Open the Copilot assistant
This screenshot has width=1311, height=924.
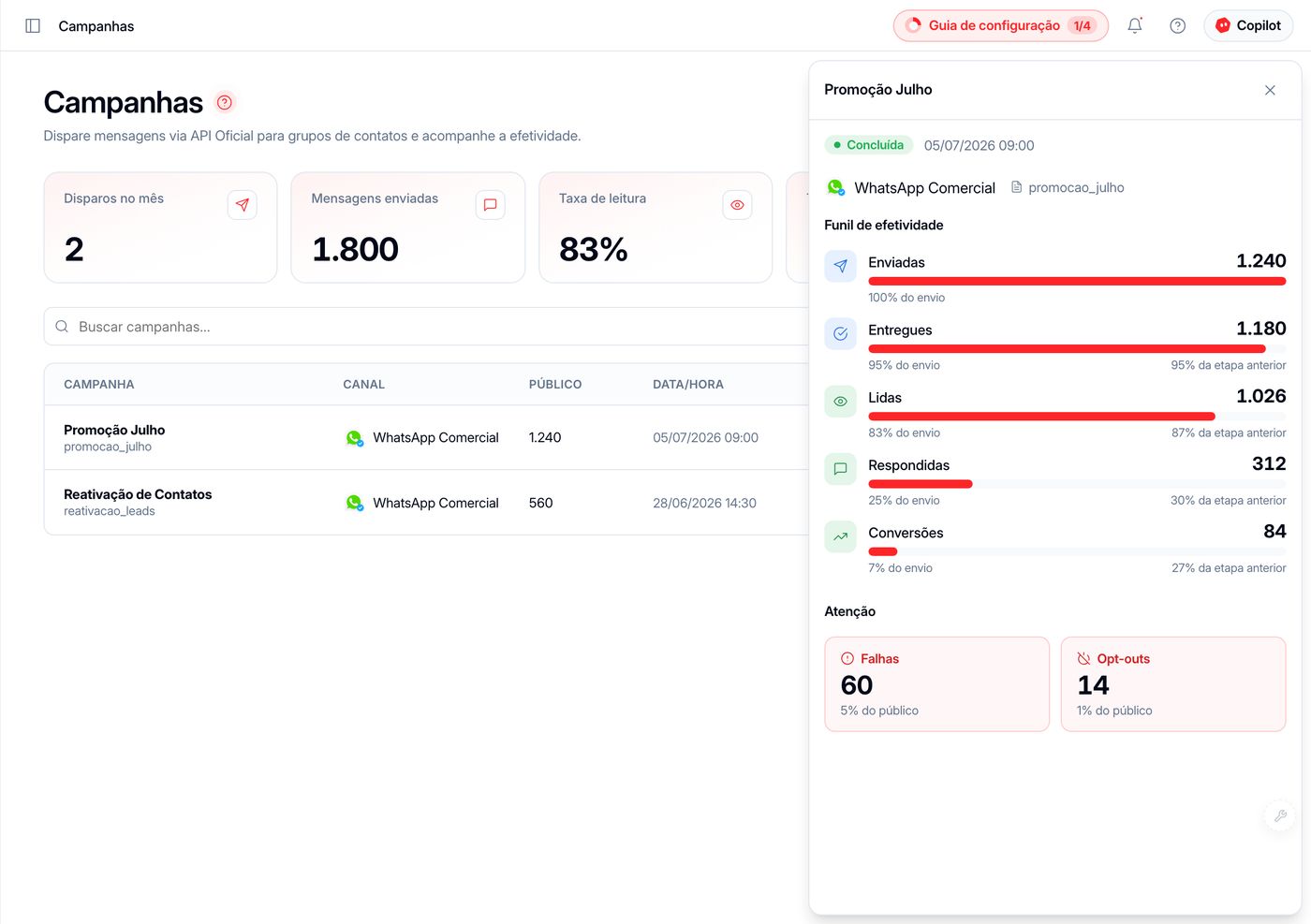coord(1248,26)
